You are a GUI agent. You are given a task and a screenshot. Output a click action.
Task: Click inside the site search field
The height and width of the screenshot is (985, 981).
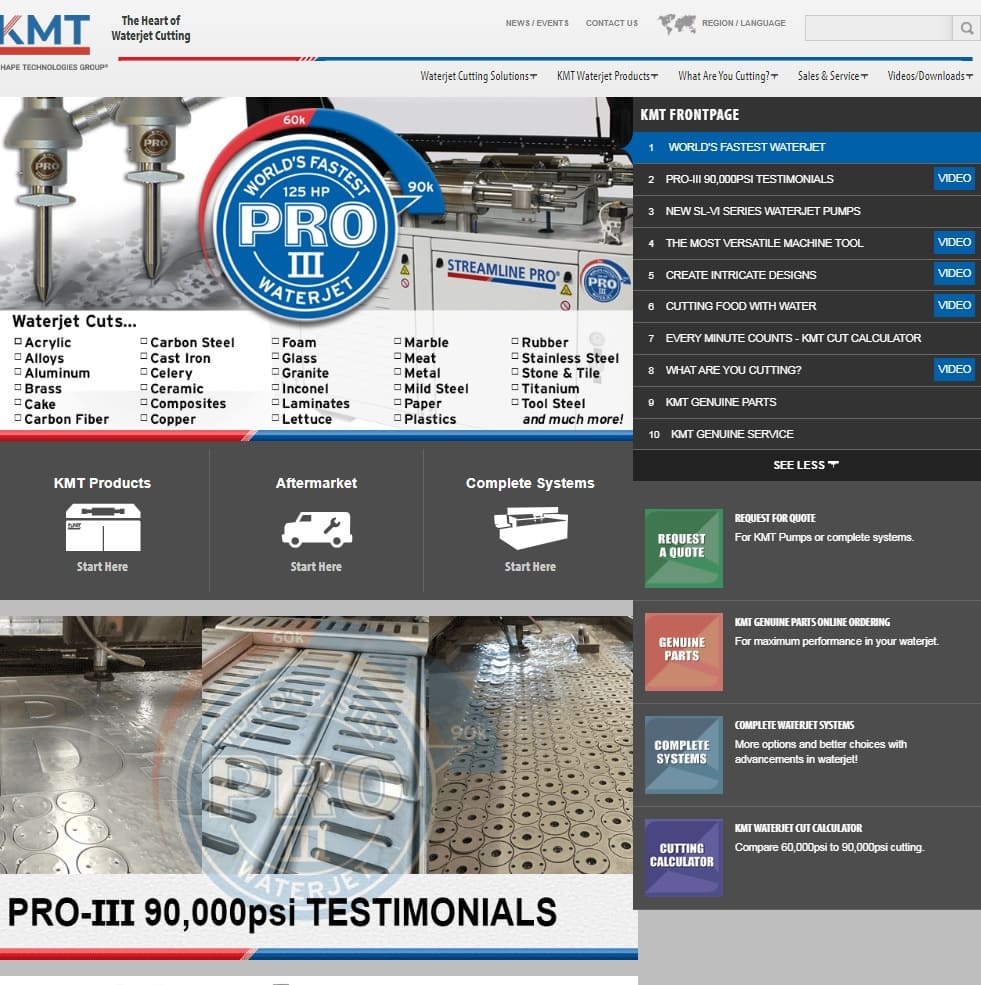[x=879, y=28]
